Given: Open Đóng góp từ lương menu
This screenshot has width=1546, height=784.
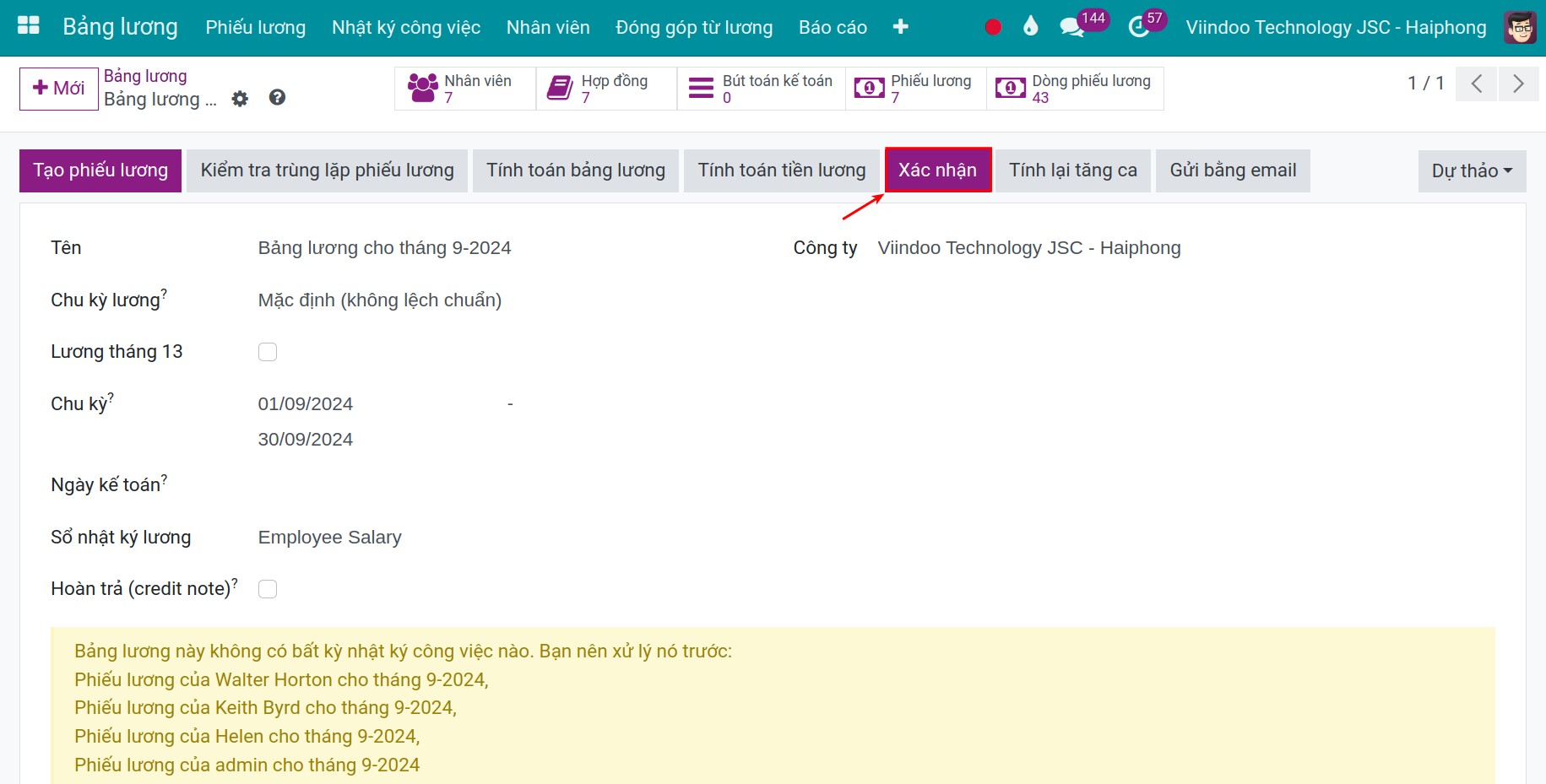Looking at the screenshot, I should pyautogui.click(x=694, y=27).
